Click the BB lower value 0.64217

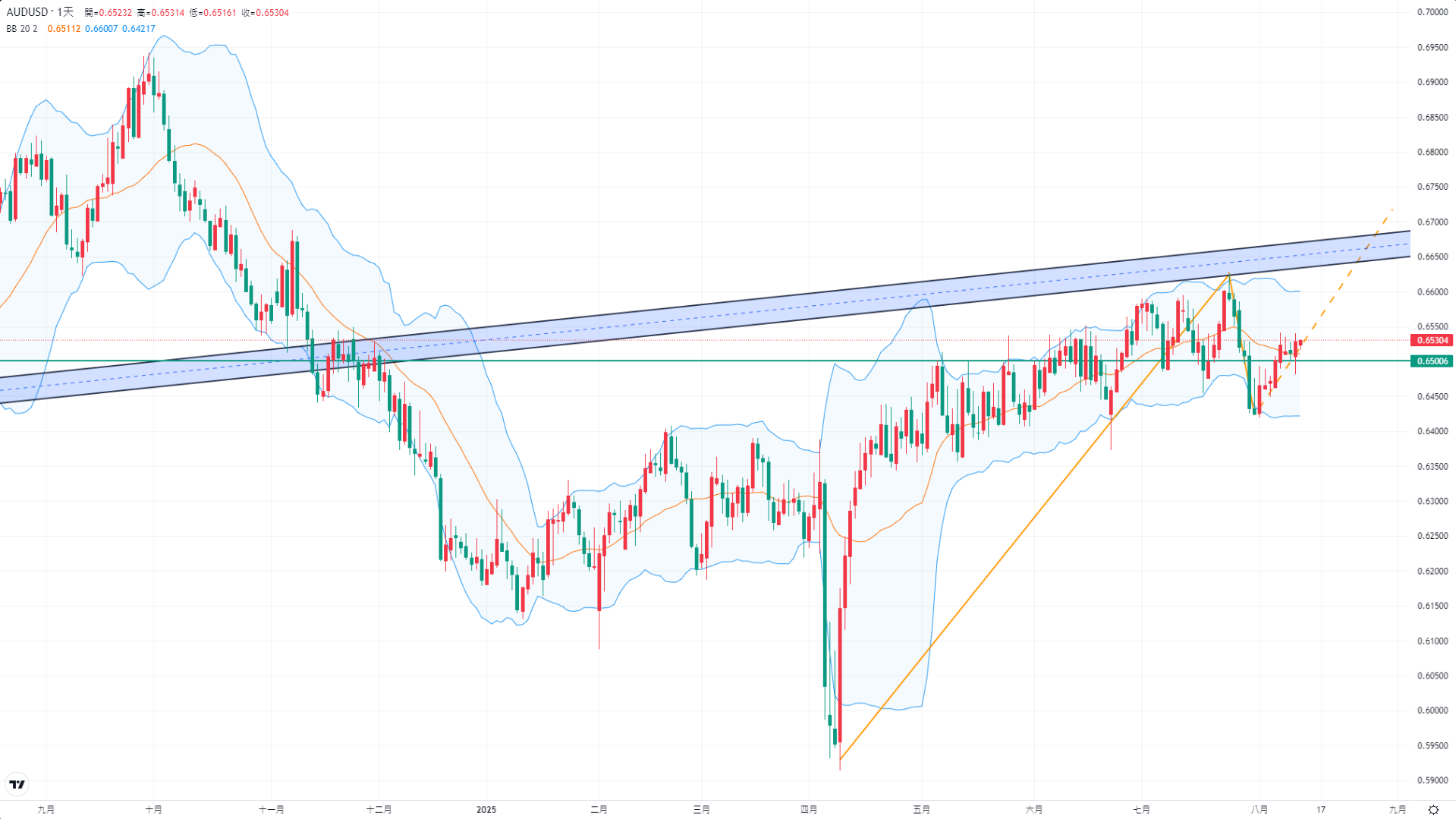tap(139, 29)
